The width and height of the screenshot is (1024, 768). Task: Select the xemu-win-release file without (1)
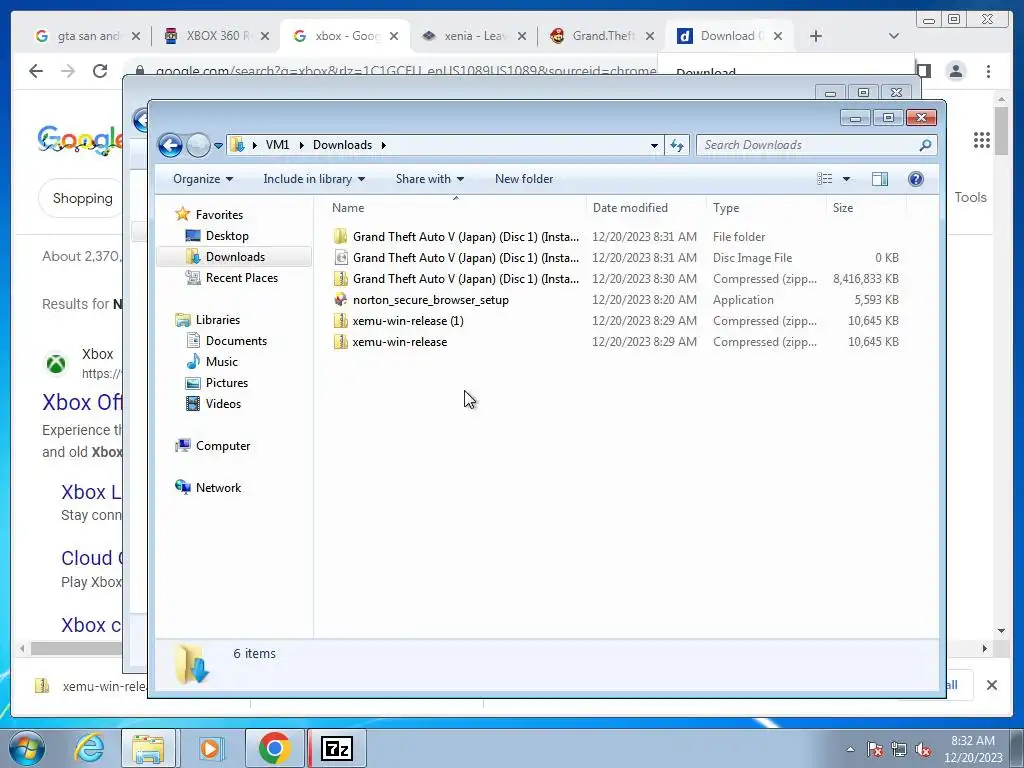[x=615, y=342]
